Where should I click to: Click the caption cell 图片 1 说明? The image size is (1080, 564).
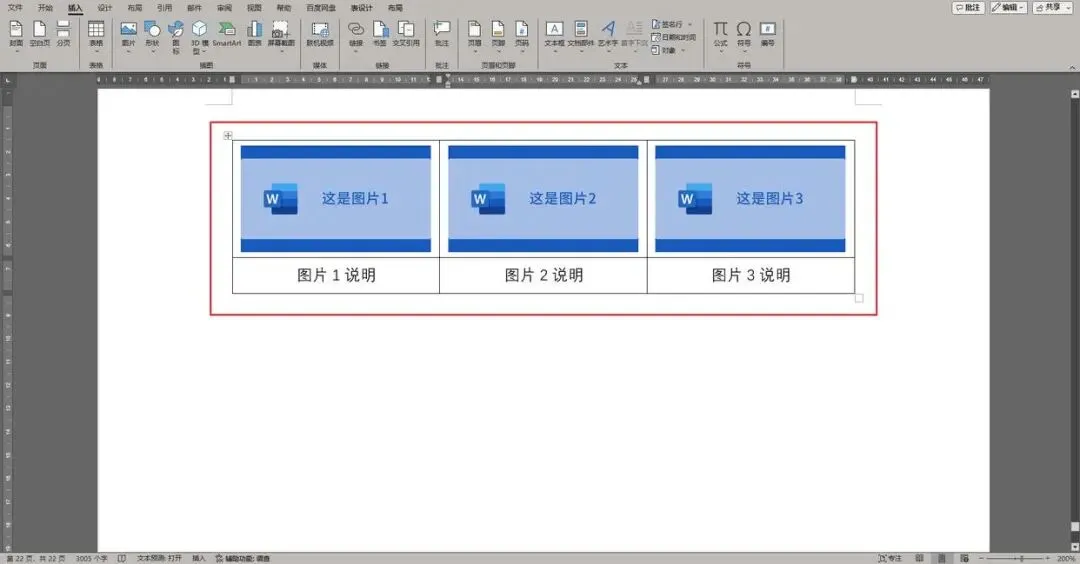pos(336,275)
